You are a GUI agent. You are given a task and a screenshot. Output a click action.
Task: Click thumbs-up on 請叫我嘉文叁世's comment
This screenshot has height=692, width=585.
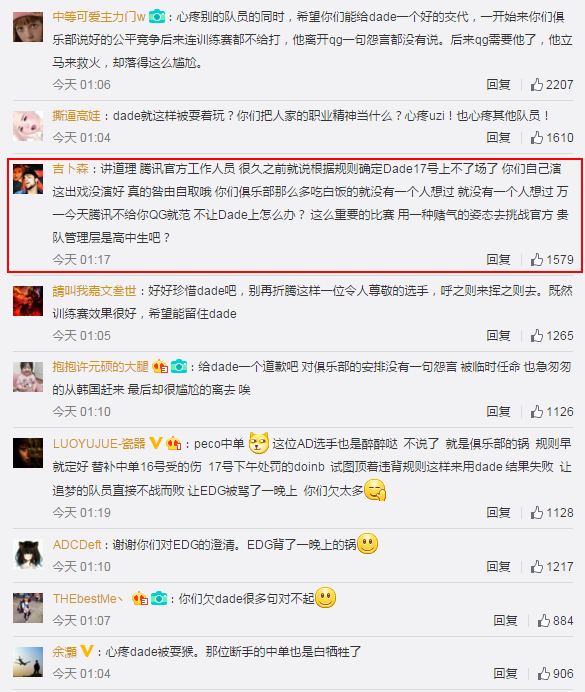(536, 336)
